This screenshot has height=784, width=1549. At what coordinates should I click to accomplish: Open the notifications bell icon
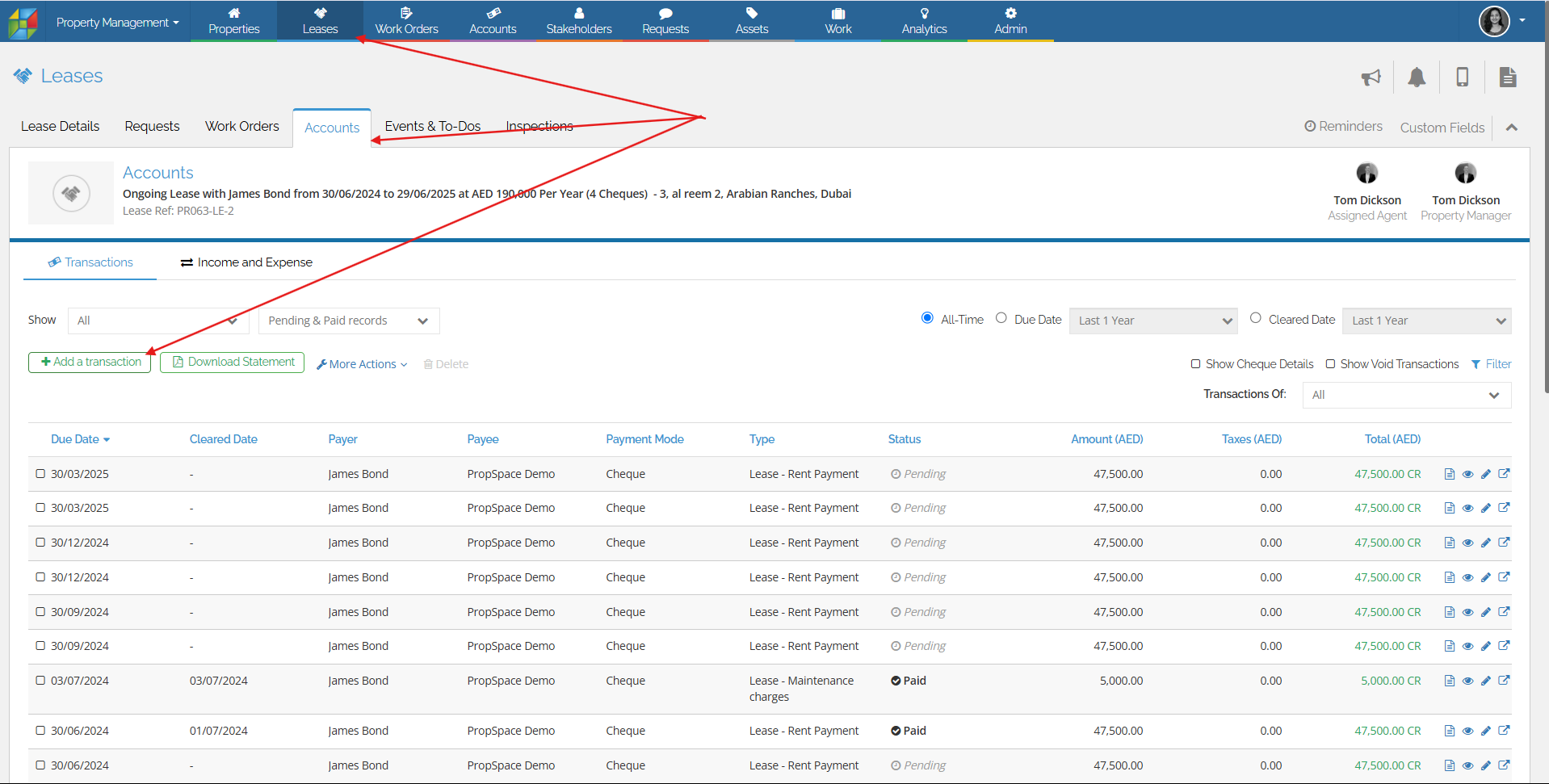1417,78
